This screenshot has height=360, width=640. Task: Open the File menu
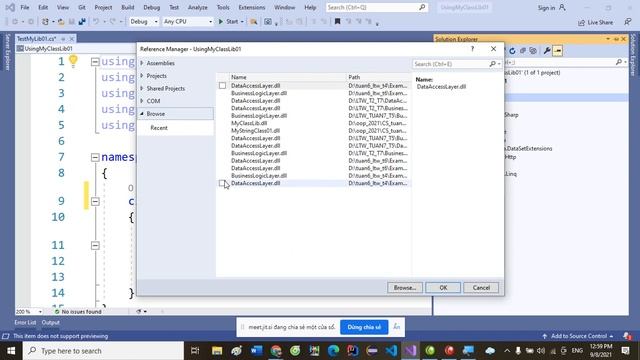25,7
